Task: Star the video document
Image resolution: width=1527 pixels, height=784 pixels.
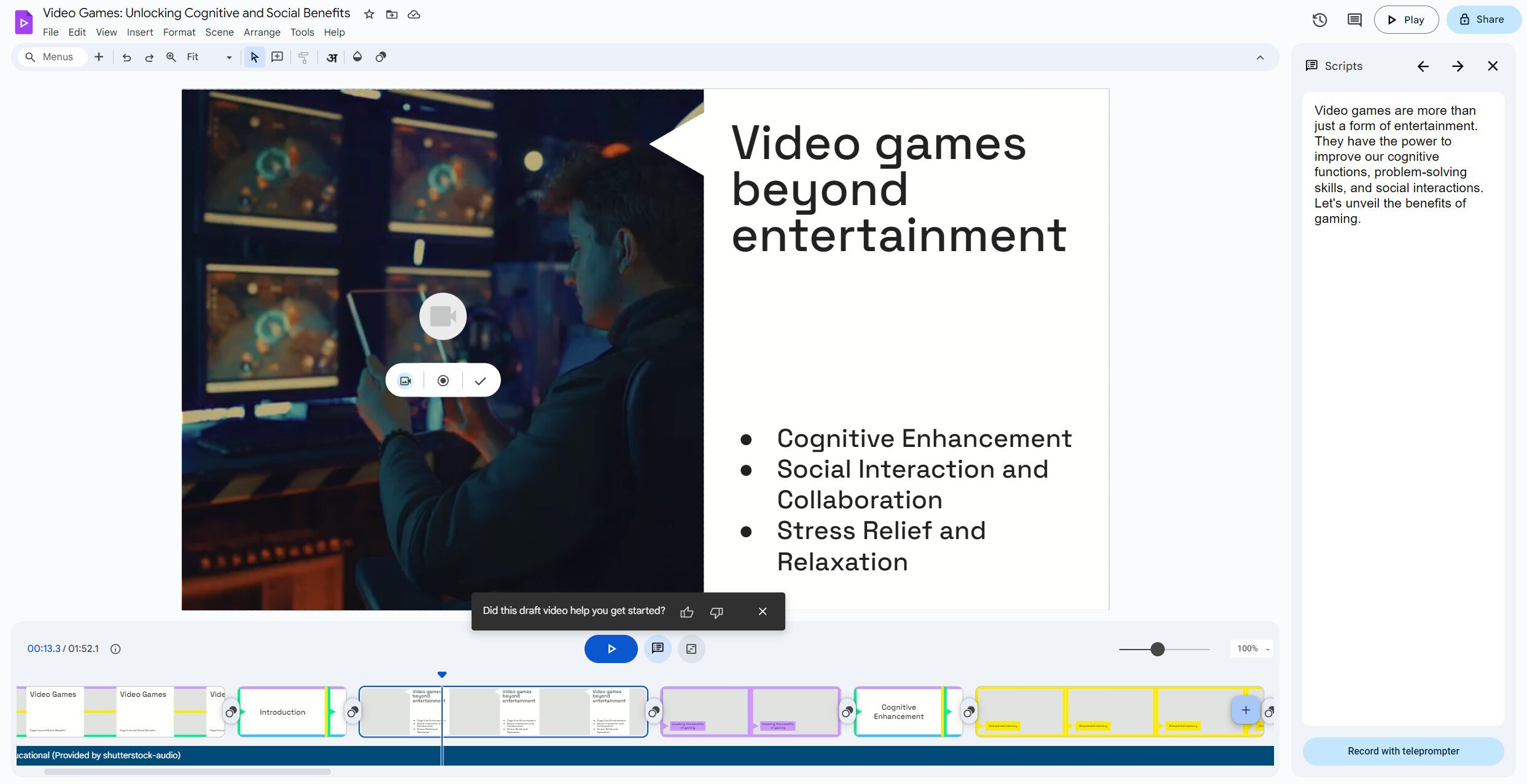Action: (x=369, y=14)
